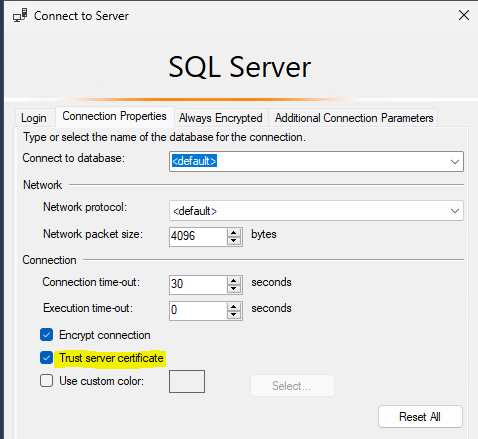
Task: Click the 'Execution time-out:' label
Action: 88,308
